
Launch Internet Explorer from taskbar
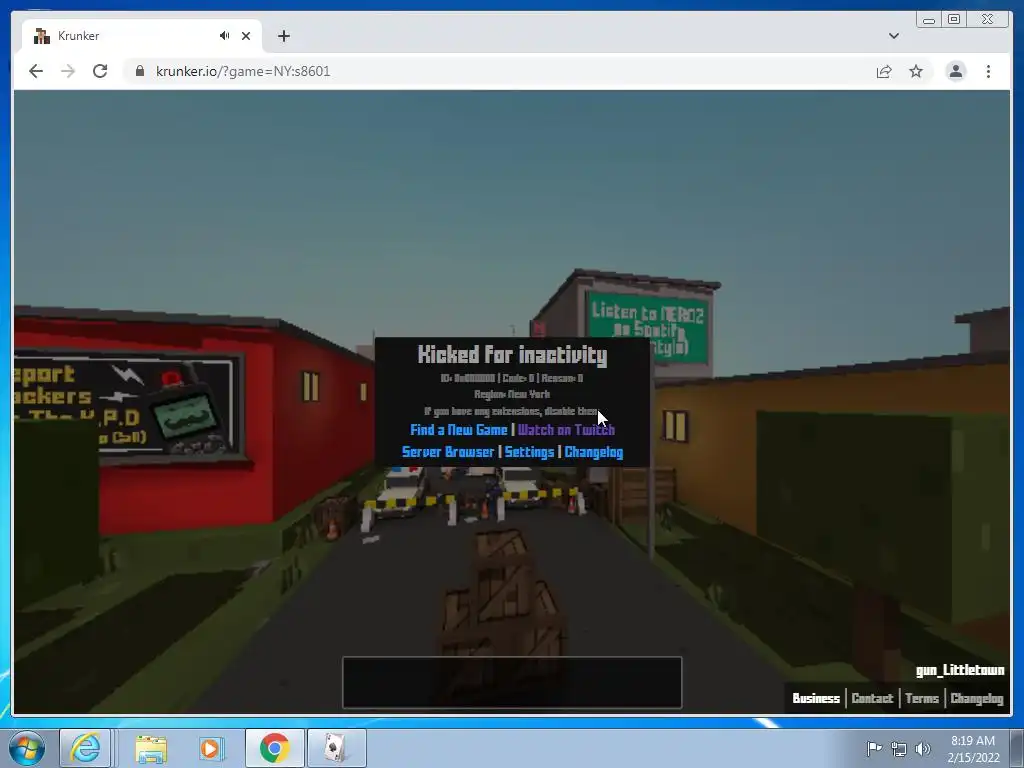(x=86, y=748)
